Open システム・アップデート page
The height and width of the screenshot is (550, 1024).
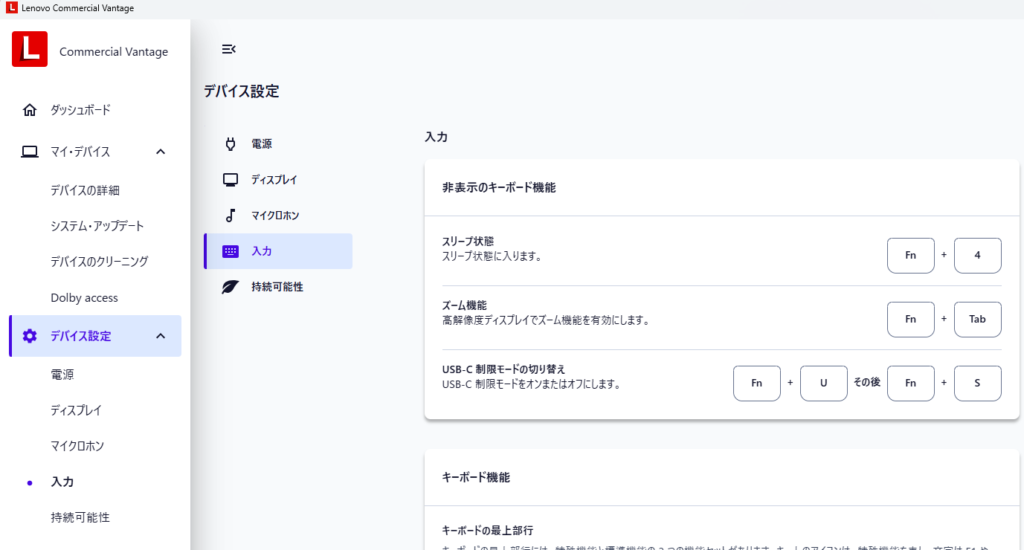pyautogui.click(x=97, y=226)
